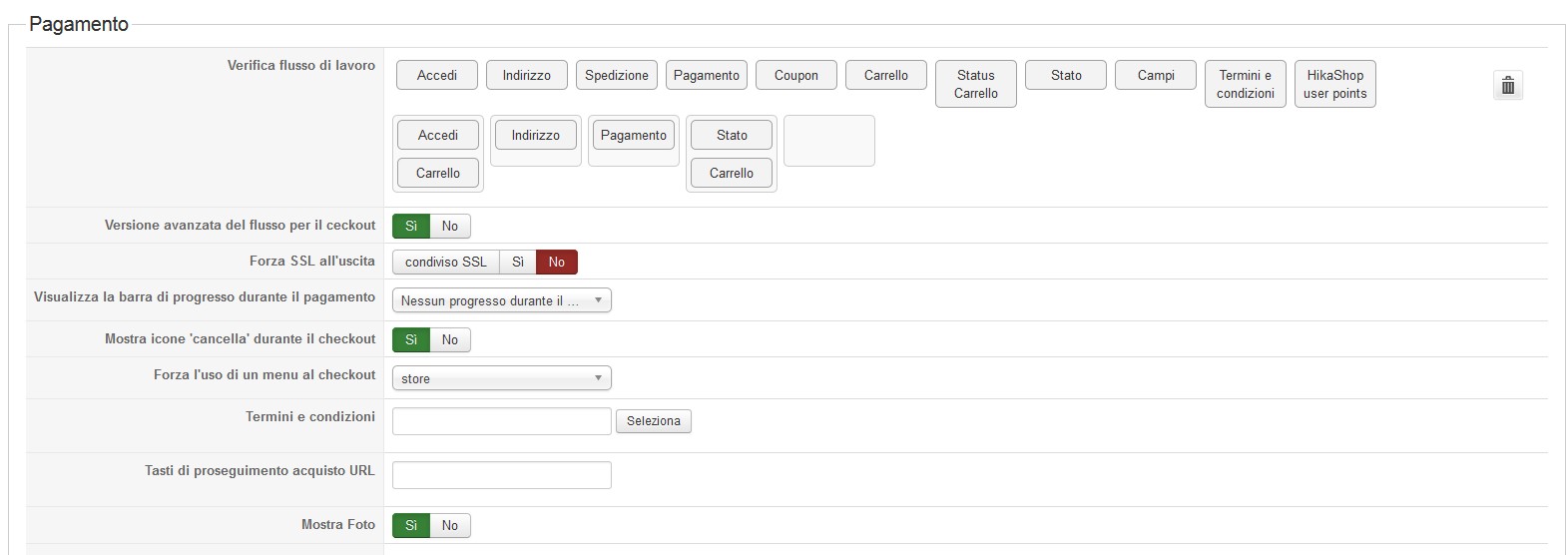Image resolution: width=1568 pixels, height=555 pixels.
Task: Click Stato in the fourth workflow step
Action: tap(732, 136)
